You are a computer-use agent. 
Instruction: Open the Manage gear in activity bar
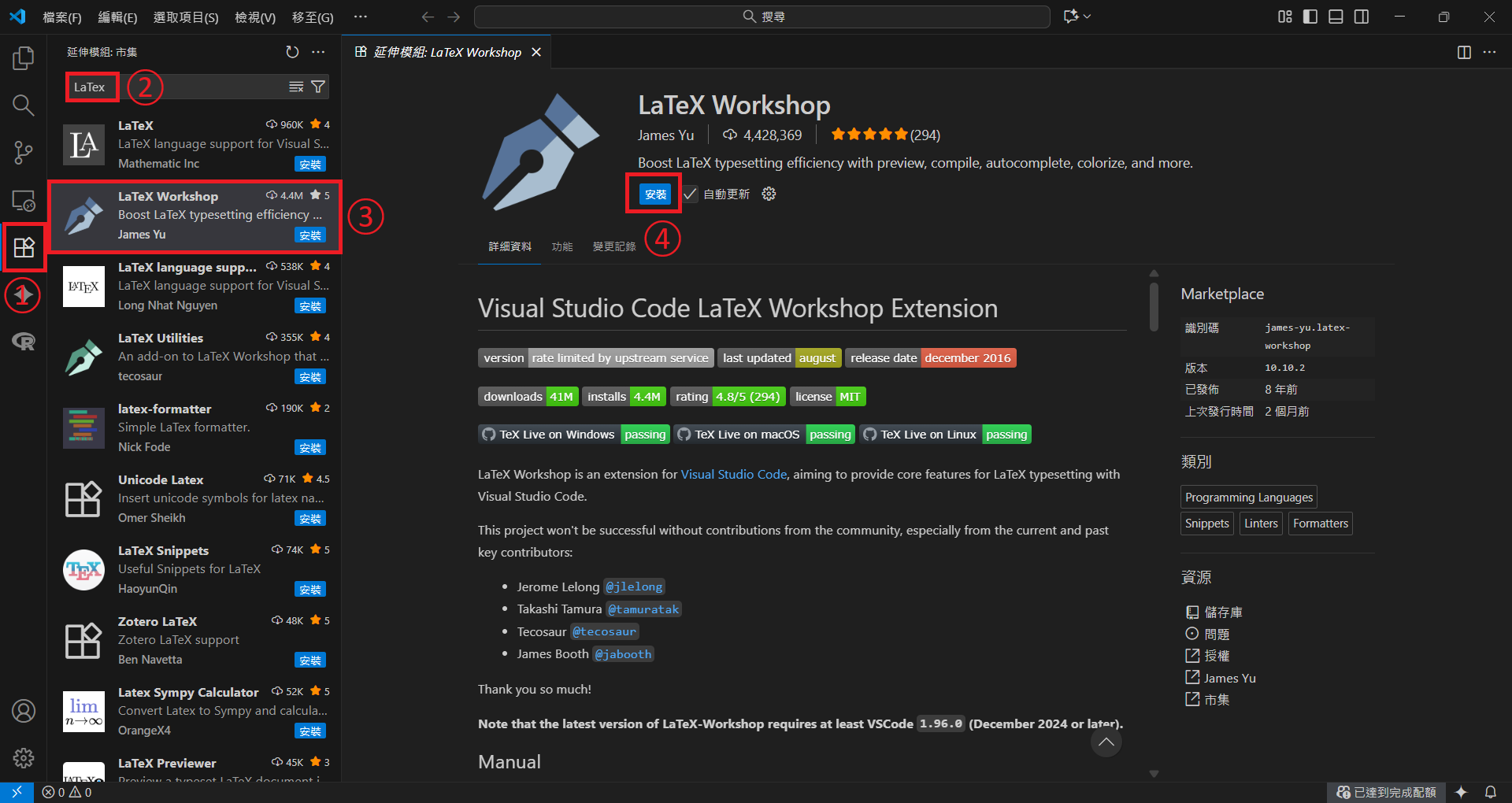pyautogui.click(x=24, y=758)
